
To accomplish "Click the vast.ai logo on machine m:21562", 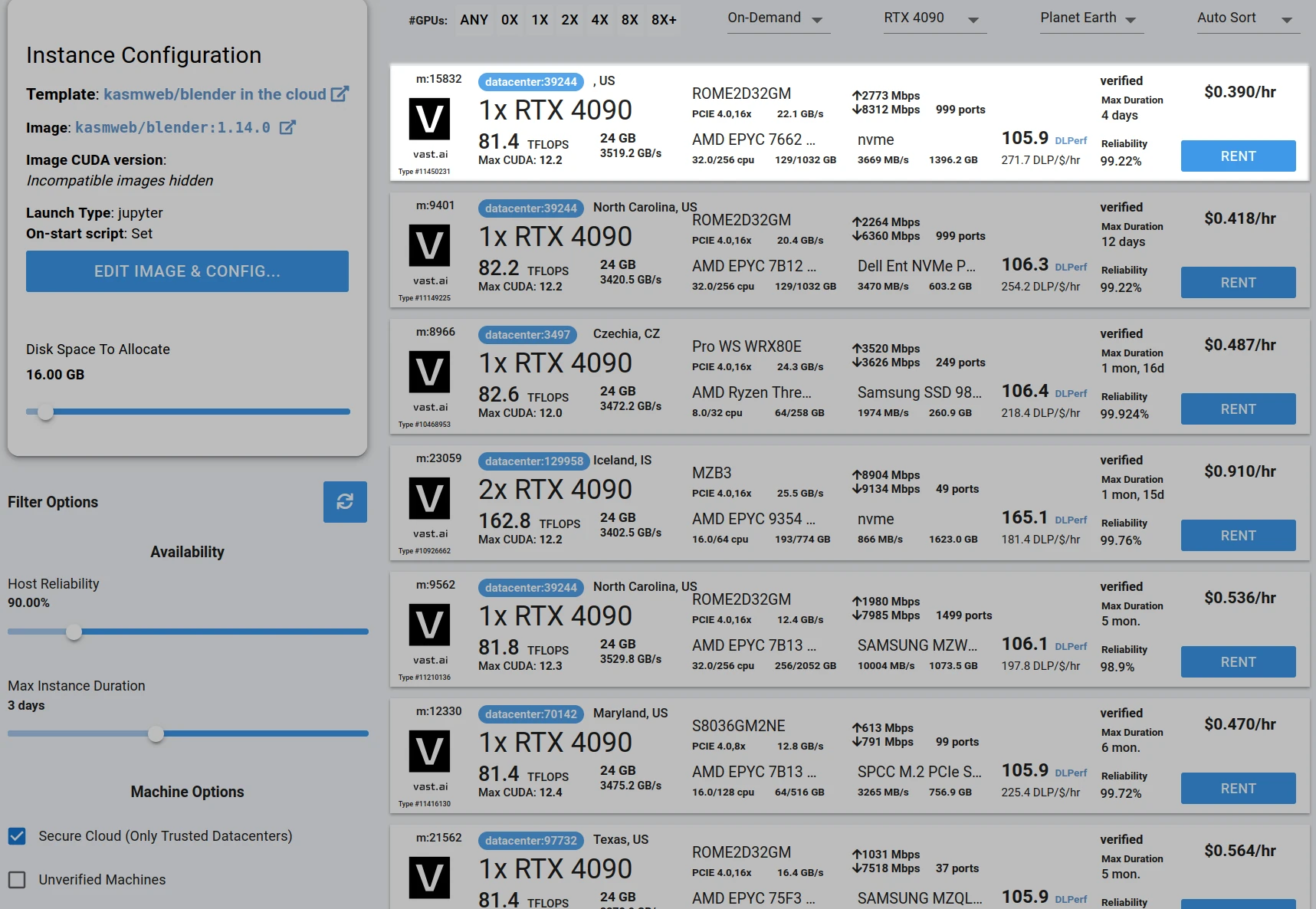I will coord(429,878).
